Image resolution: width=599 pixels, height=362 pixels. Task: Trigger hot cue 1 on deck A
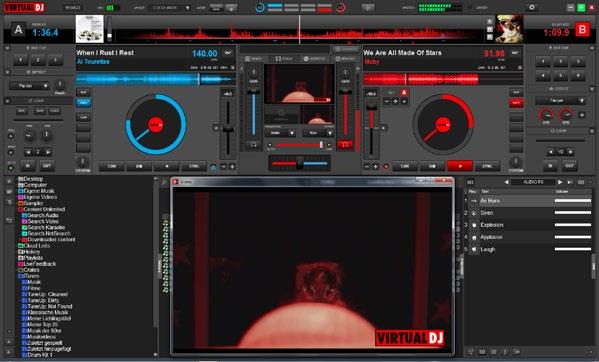pyautogui.click(x=21, y=60)
